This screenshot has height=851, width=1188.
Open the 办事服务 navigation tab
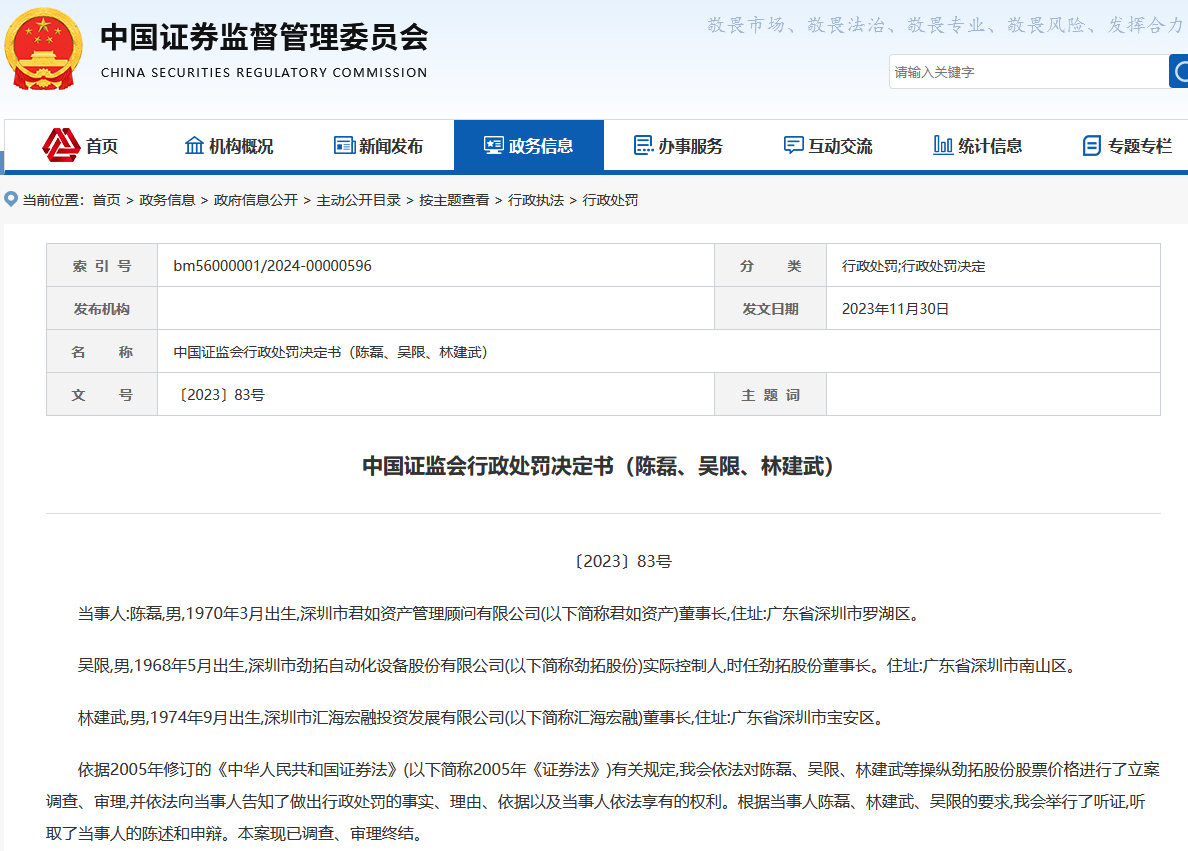pos(679,145)
